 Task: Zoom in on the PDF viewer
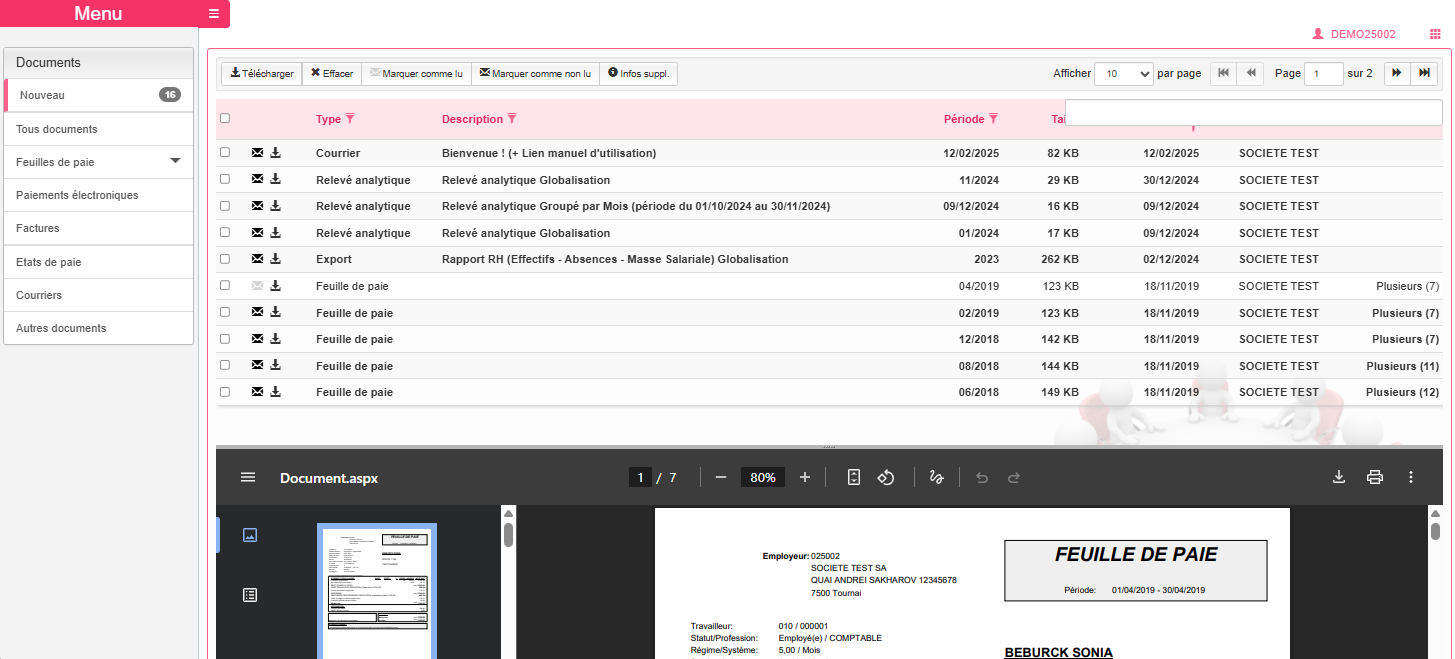click(x=805, y=478)
